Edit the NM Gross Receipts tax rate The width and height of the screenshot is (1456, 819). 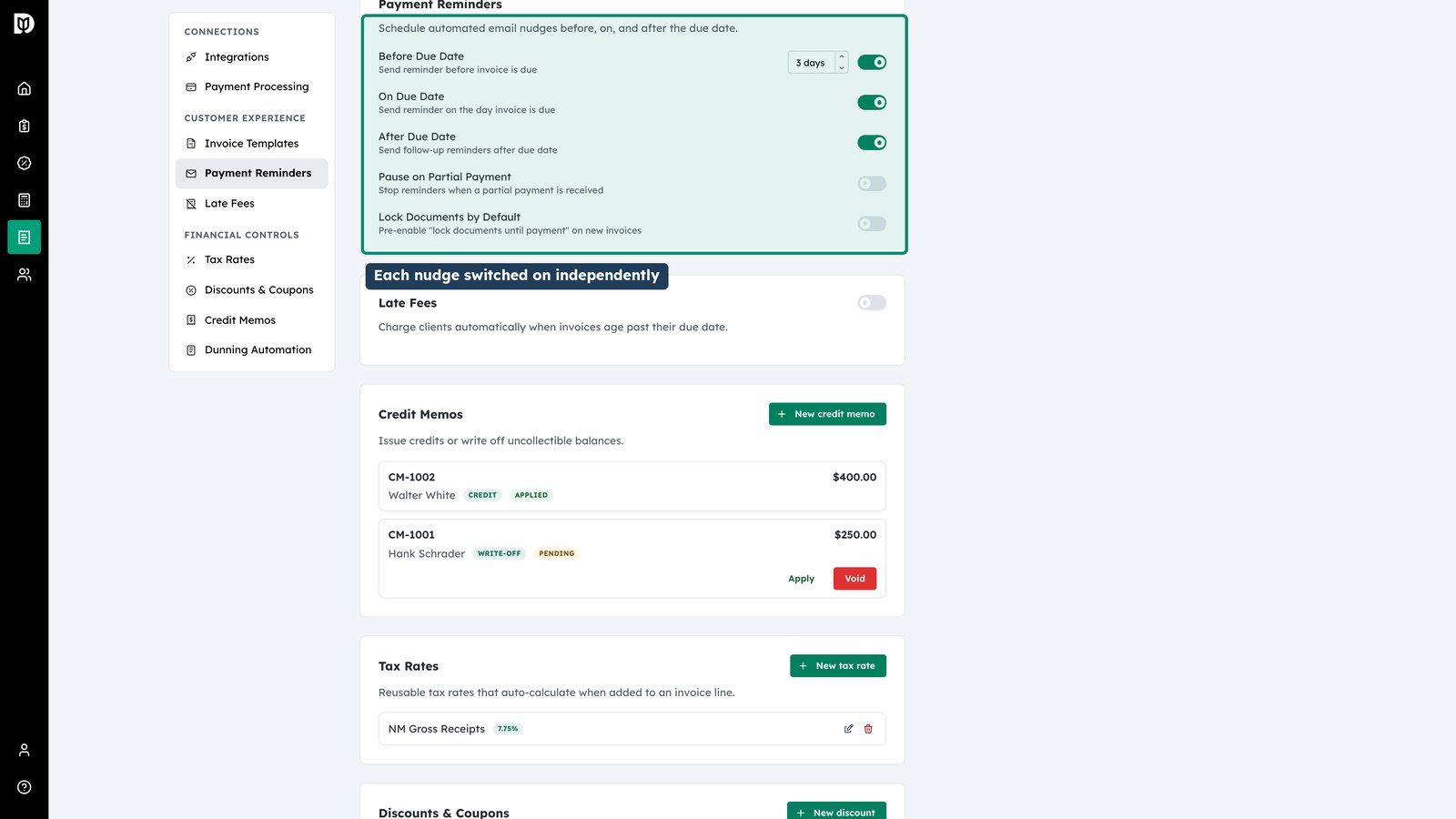pos(848,729)
